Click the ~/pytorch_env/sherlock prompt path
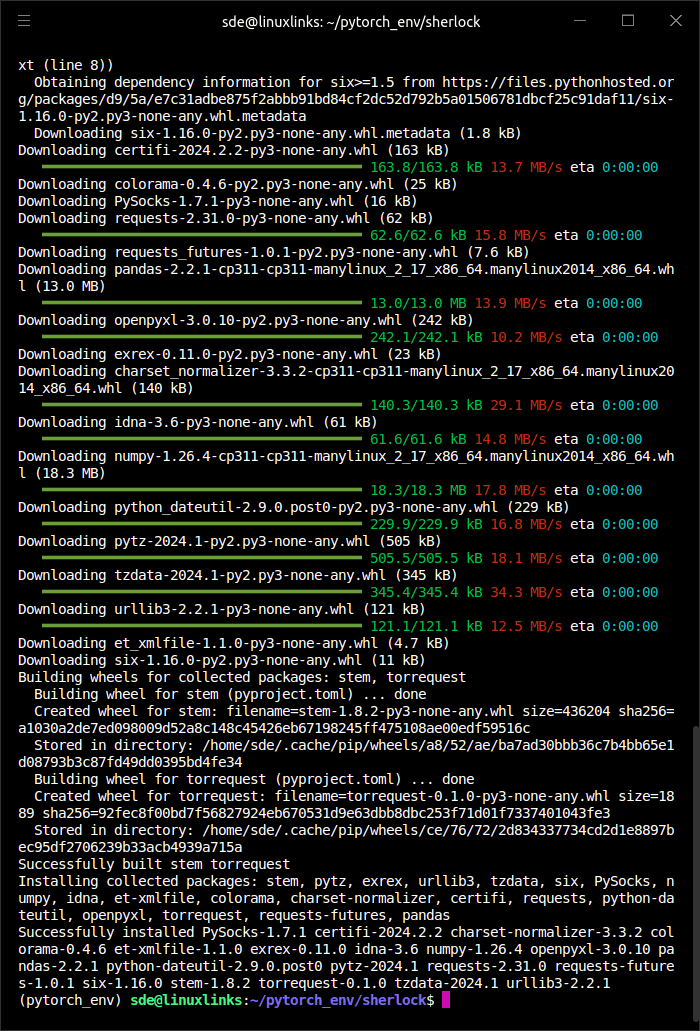The width and height of the screenshot is (700, 1031). point(338,1000)
